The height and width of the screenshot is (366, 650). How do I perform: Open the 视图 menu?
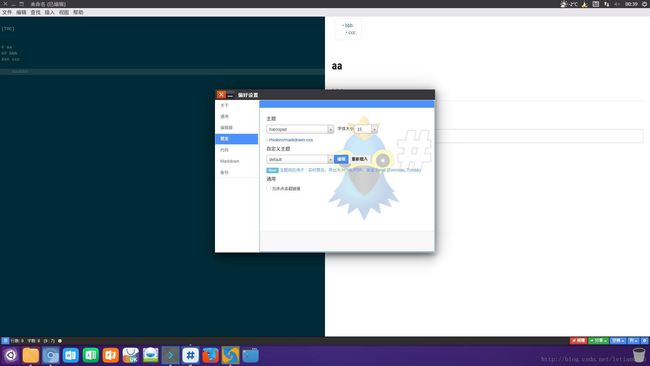[64, 12]
